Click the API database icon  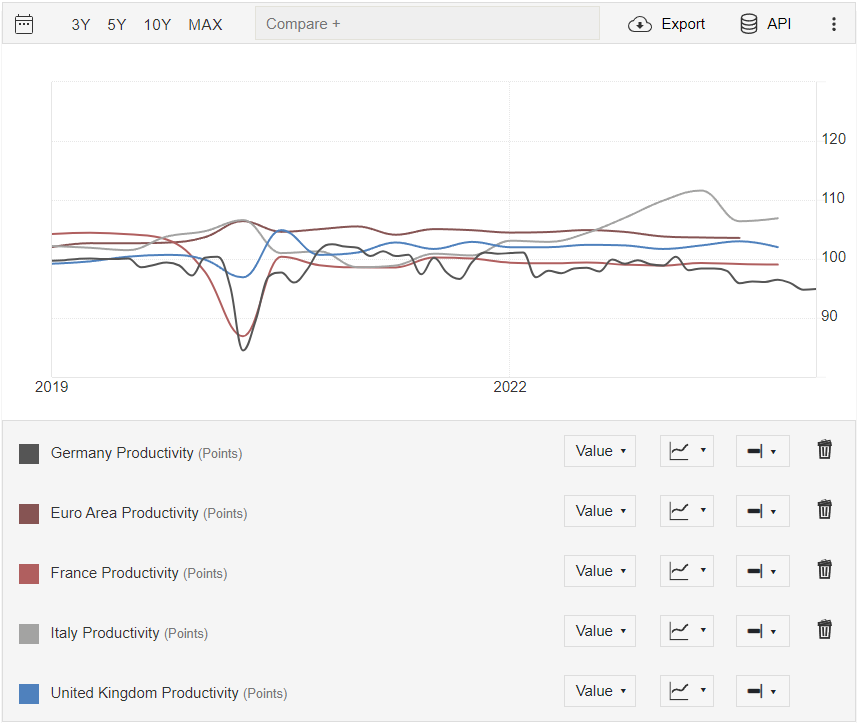(x=749, y=24)
